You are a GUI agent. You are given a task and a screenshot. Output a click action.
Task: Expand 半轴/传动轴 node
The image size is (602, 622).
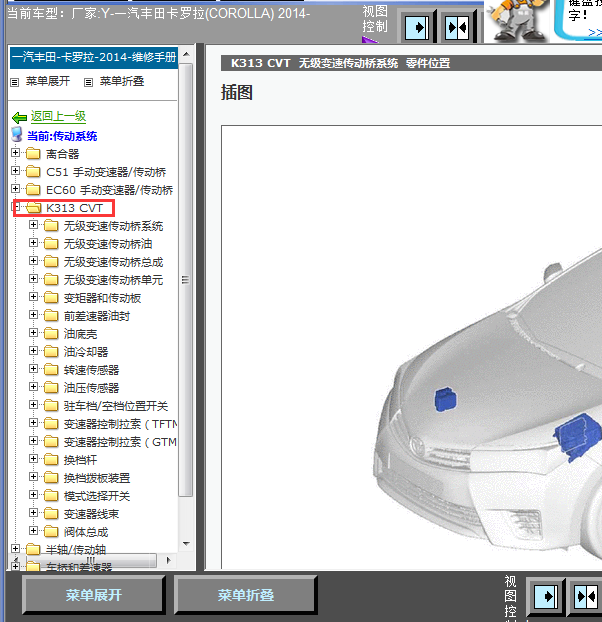(x=15, y=549)
